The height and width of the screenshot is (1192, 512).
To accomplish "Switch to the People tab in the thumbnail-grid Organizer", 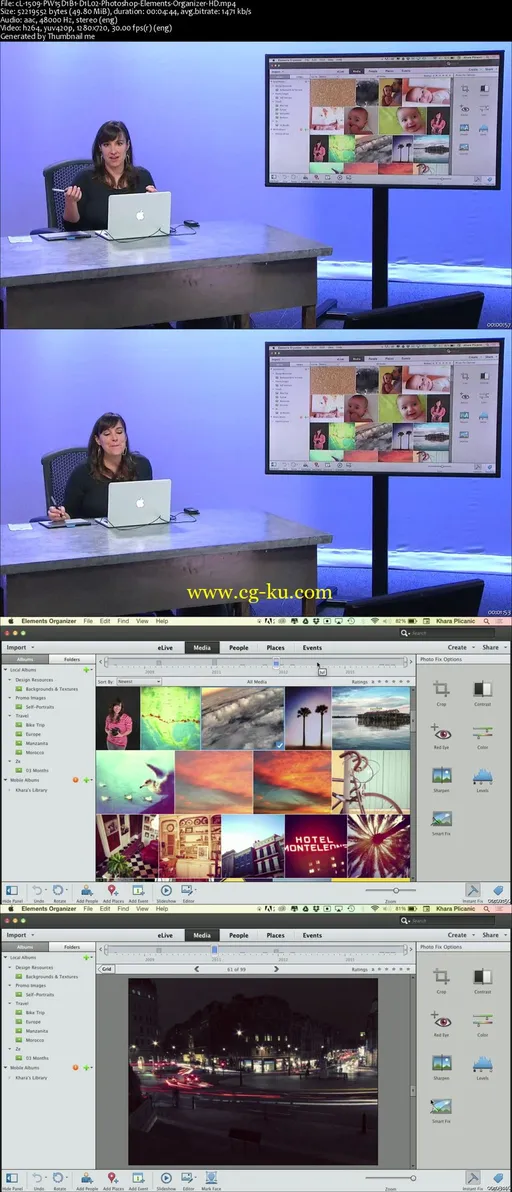I will 239,648.
